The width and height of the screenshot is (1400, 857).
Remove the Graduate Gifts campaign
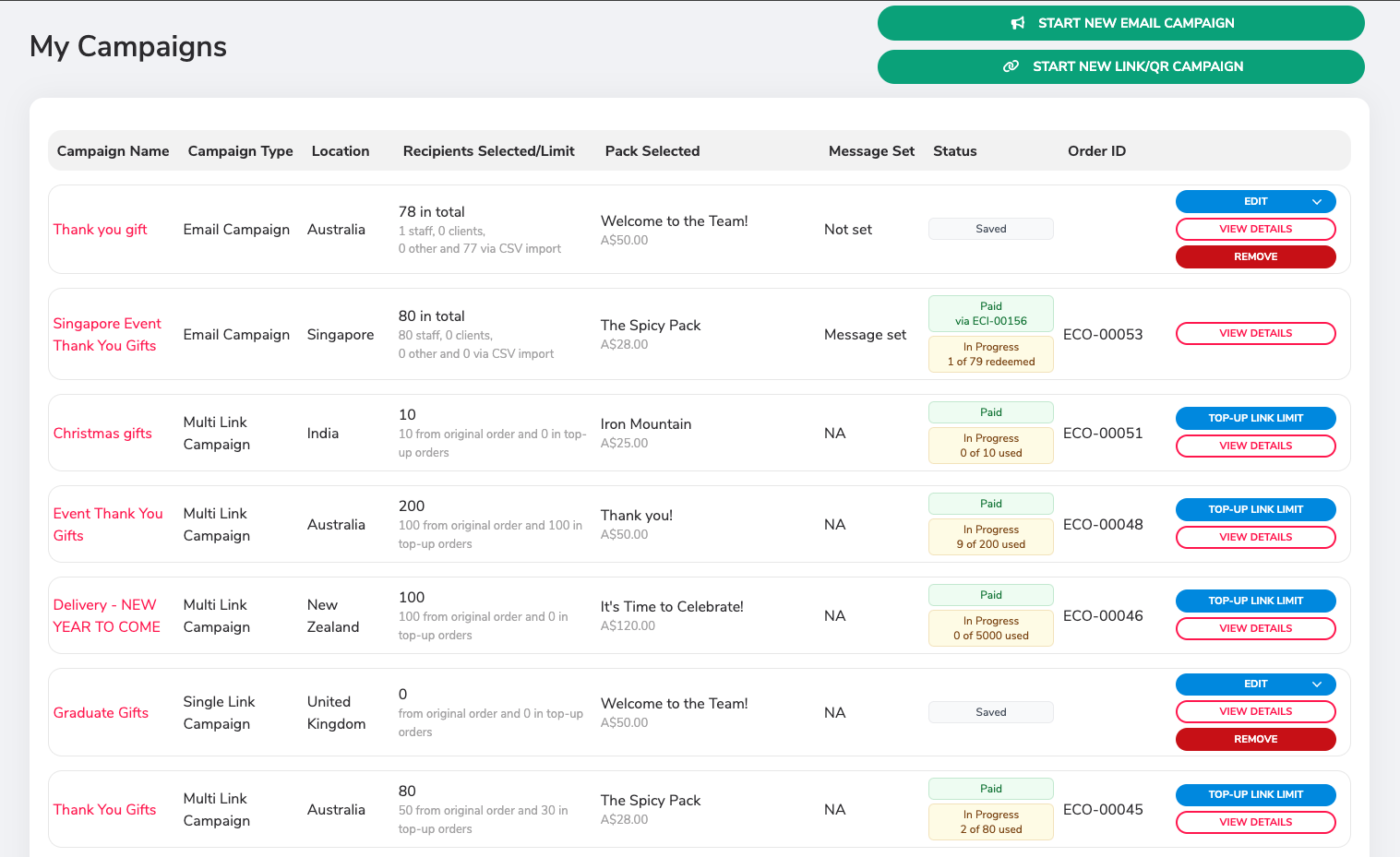(x=1255, y=739)
